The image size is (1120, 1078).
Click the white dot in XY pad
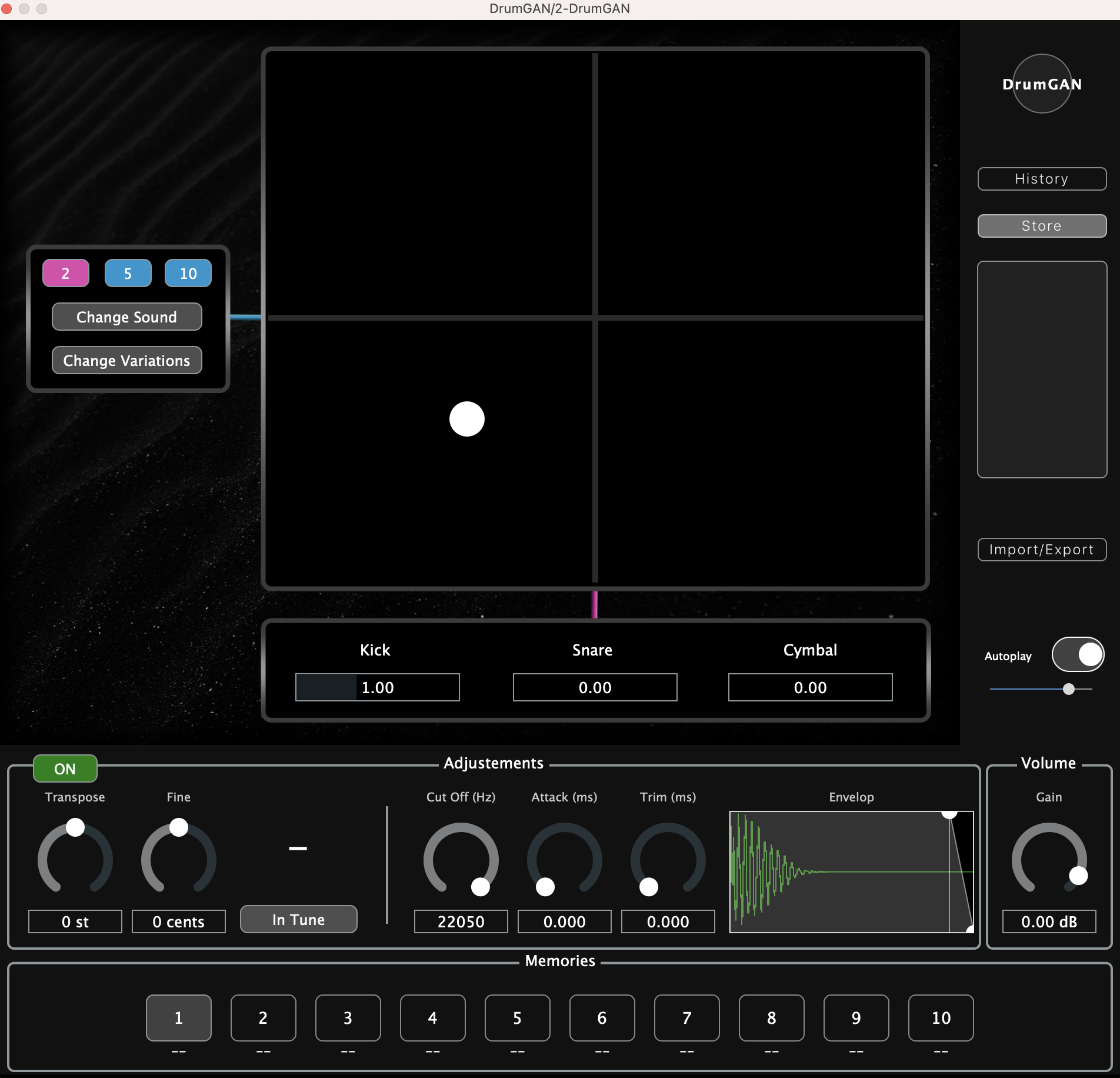(x=467, y=419)
